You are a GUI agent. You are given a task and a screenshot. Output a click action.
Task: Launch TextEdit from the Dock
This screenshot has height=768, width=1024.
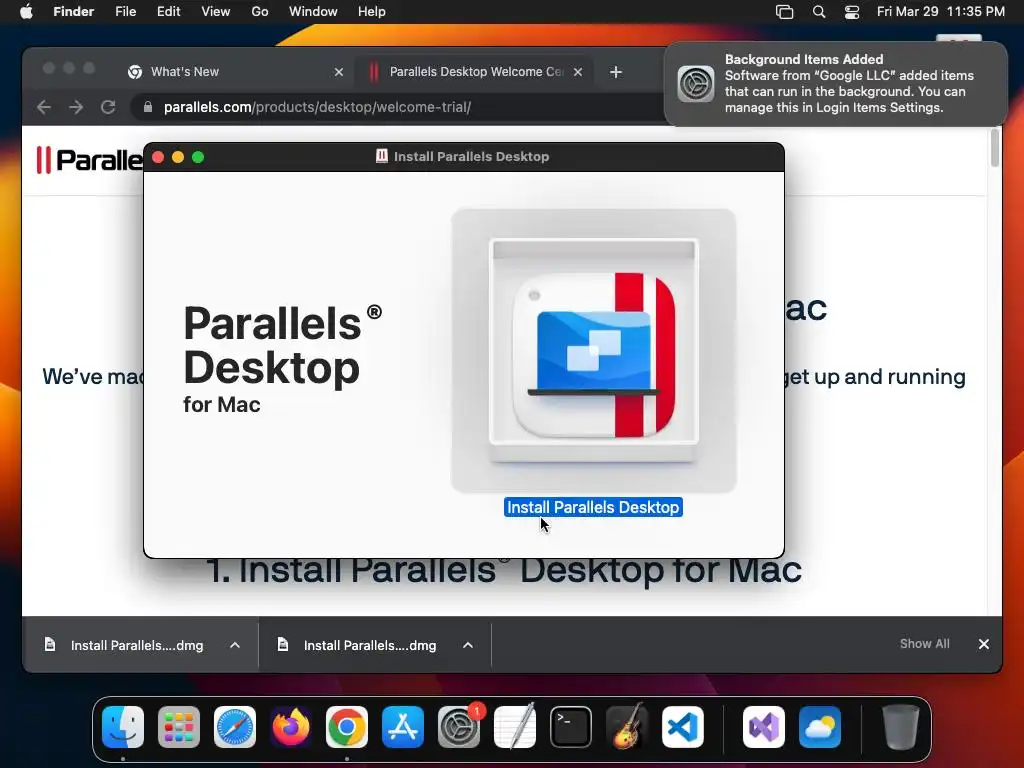(515, 727)
